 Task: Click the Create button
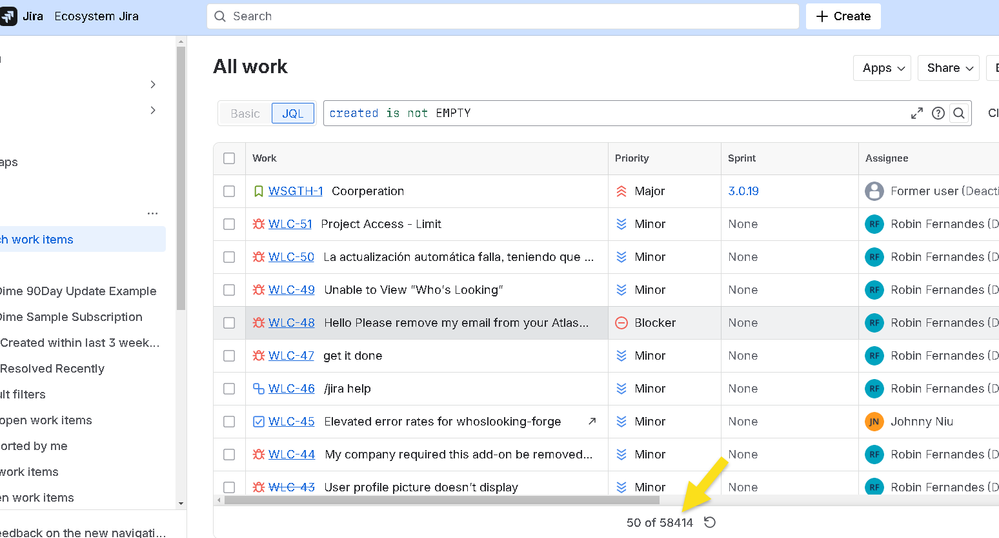(844, 17)
